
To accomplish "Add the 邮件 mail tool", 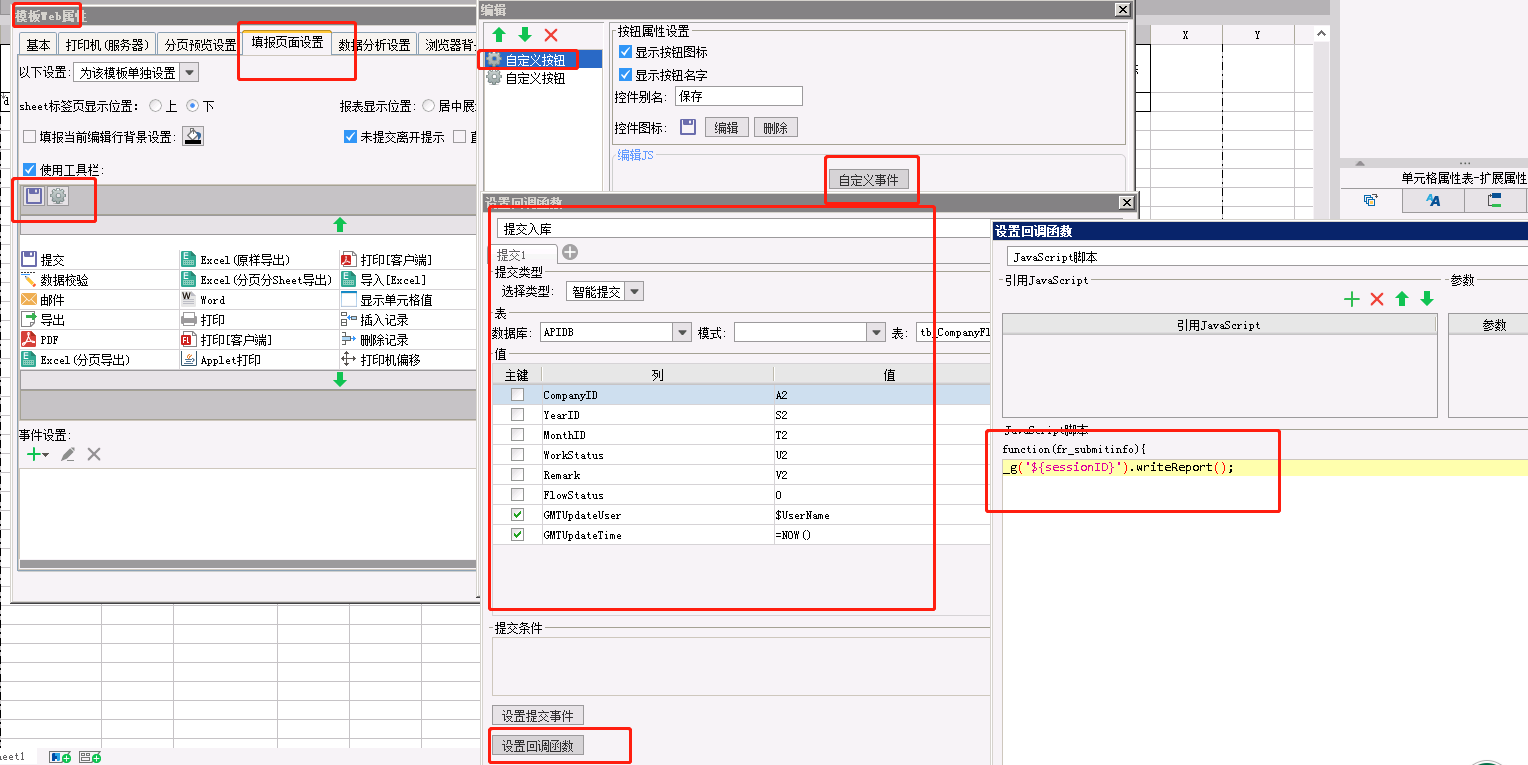I will [x=42, y=300].
